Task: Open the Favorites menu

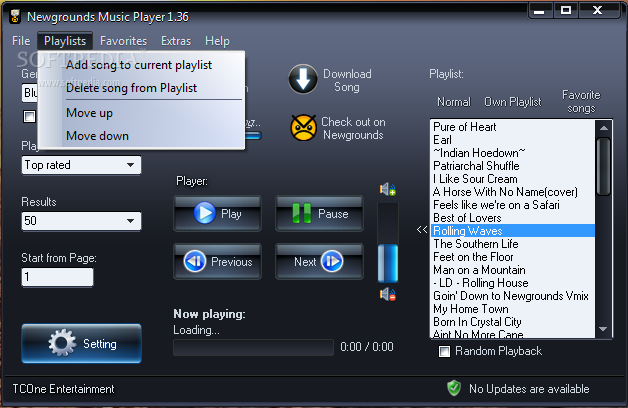Action: (x=123, y=41)
